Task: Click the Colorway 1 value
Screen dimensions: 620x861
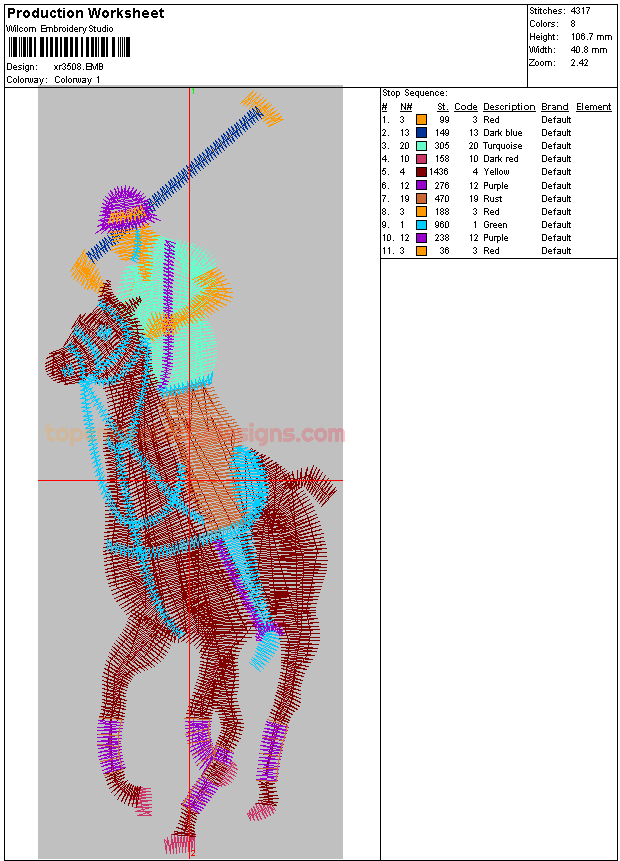Action: click(x=77, y=80)
